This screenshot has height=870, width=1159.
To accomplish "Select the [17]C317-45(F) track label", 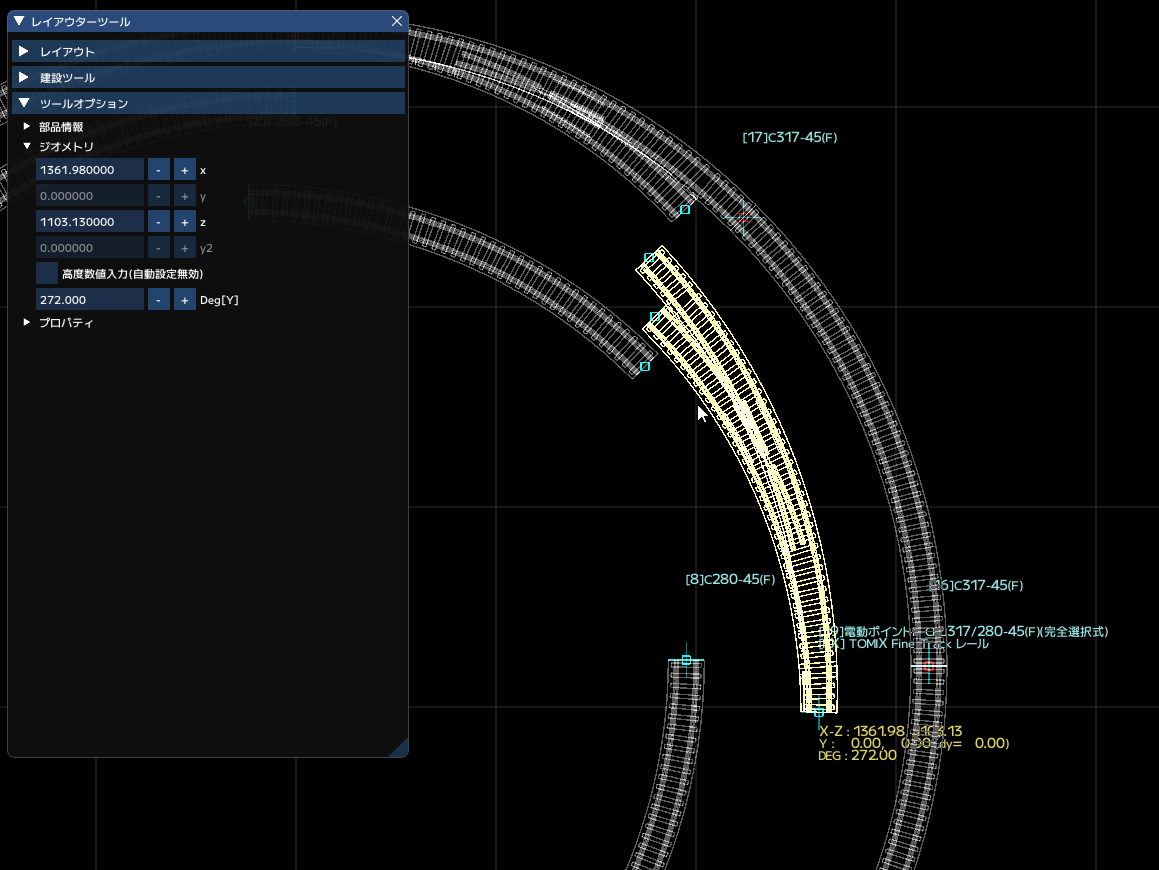I will (789, 137).
